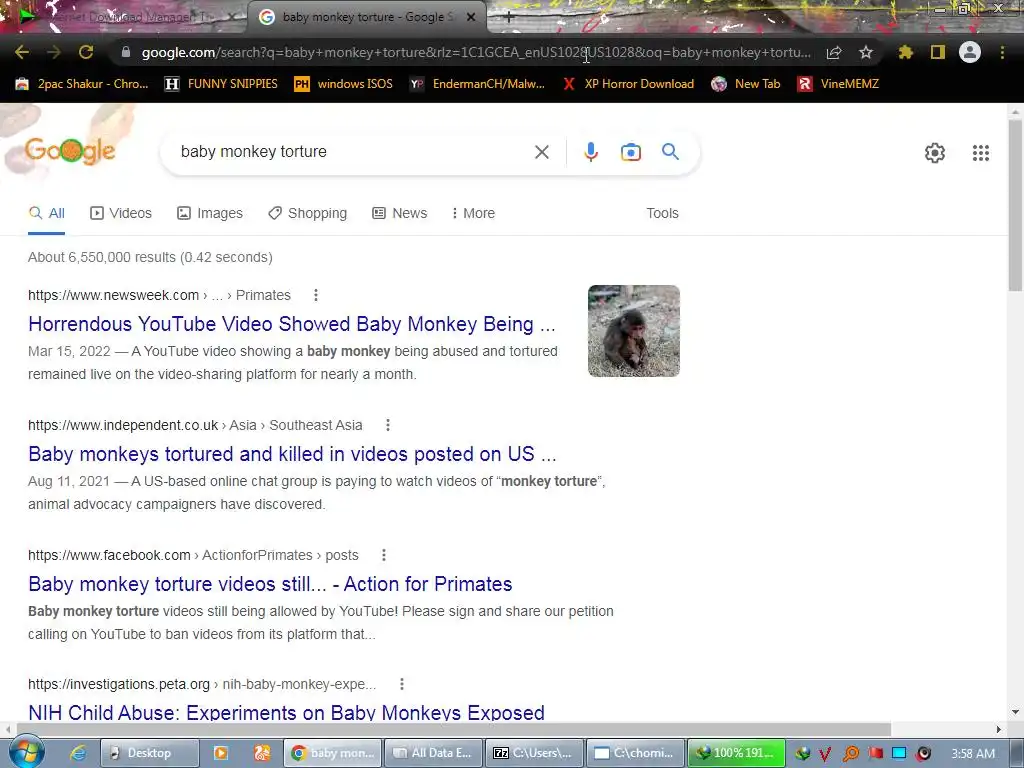Viewport: 1024px width, 768px height.
Task: Switch to the C:\chomi... taskbar window
Action: coord(635,753)
